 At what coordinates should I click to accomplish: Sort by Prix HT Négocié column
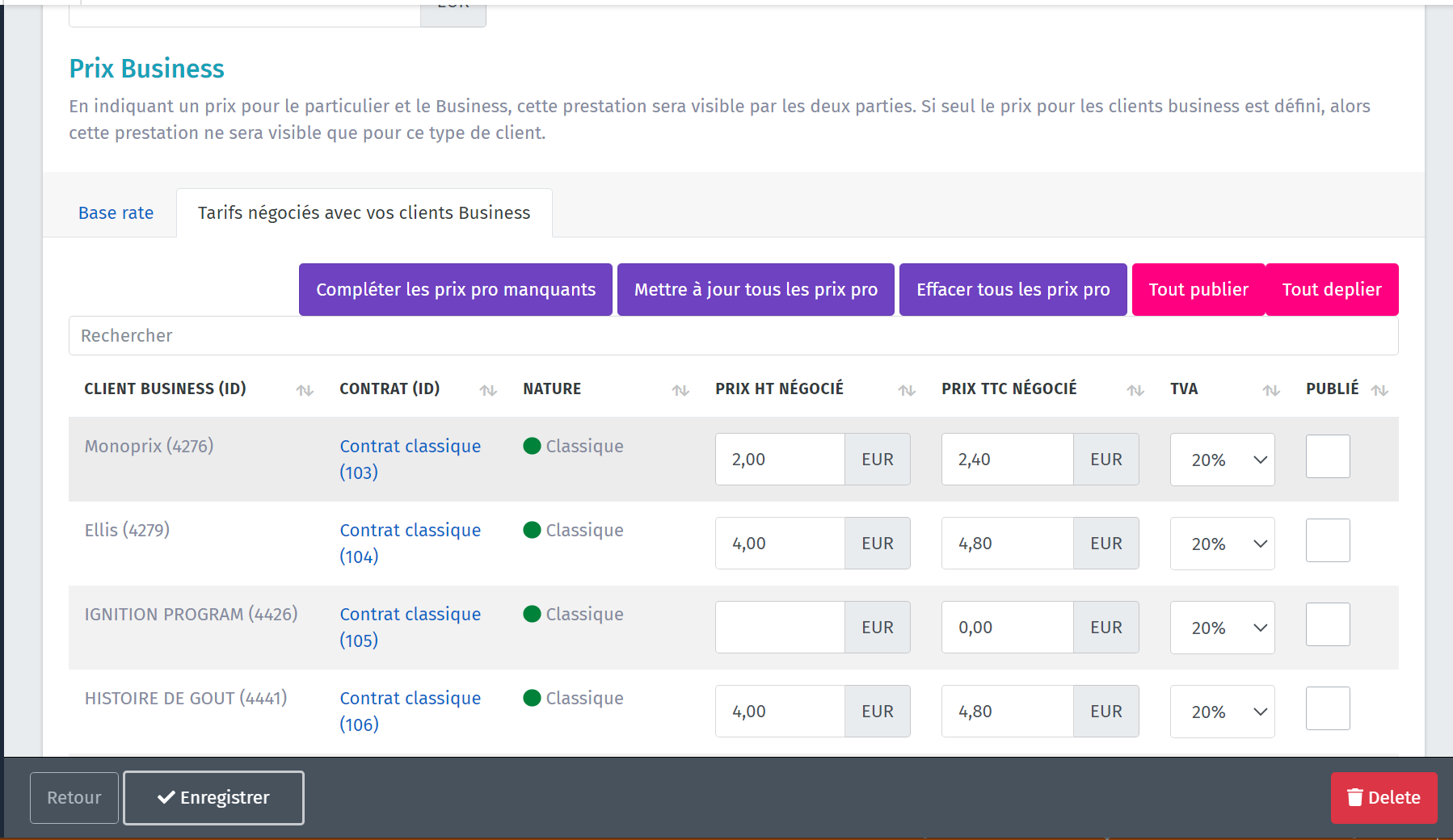(906, 390)
